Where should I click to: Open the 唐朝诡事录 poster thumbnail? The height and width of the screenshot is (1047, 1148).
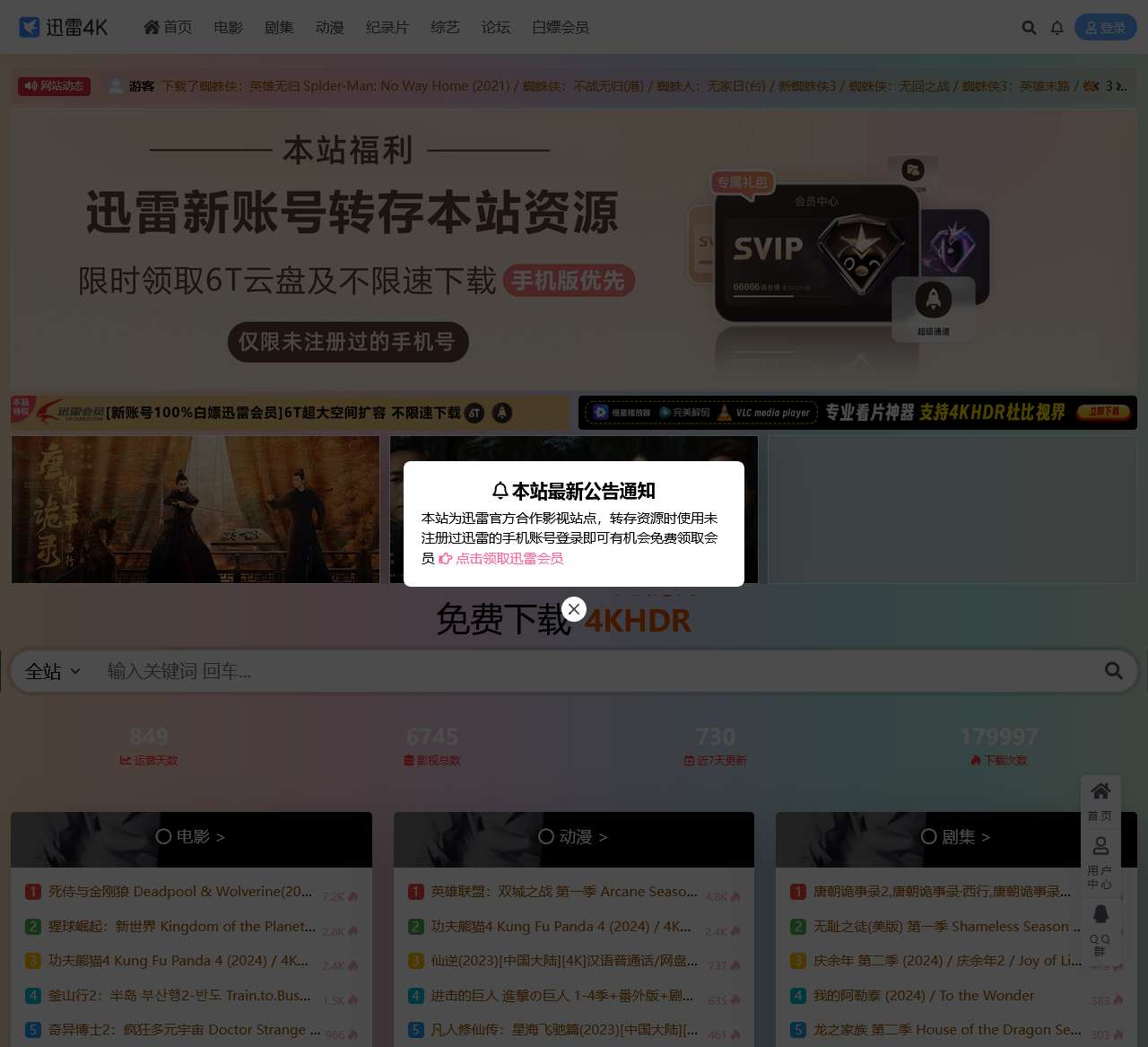(x=196, y=510)
